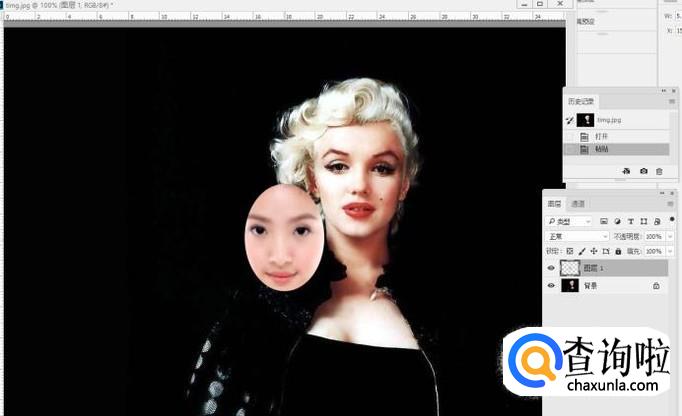Close the timg.jpg document window
Screen dimensions: 682x416
[560, 4]
